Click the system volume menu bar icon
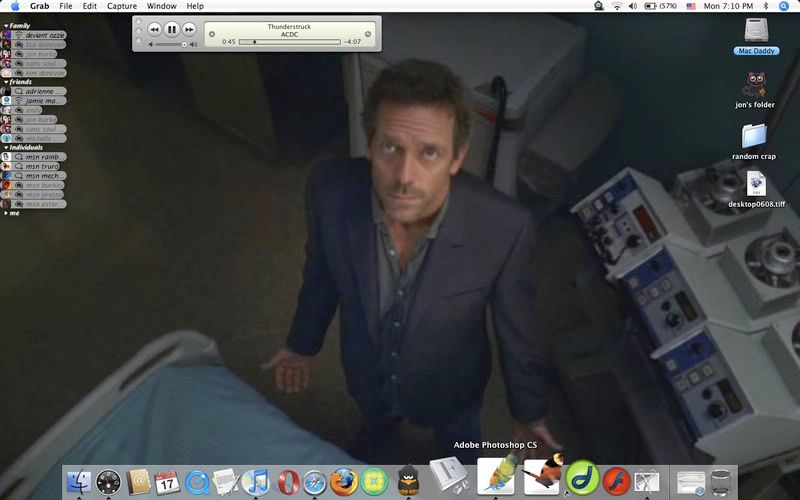 [633, 6]
